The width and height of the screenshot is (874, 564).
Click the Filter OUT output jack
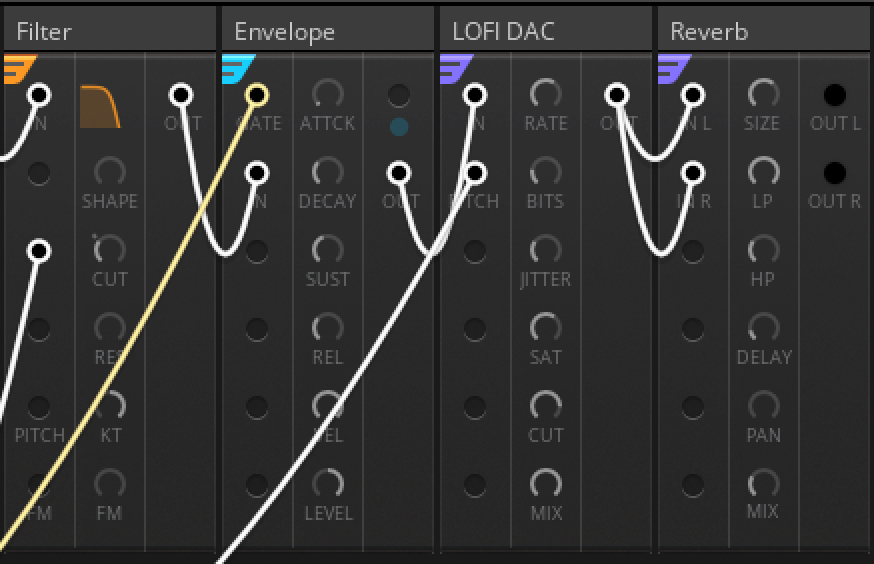click(181, 95)
